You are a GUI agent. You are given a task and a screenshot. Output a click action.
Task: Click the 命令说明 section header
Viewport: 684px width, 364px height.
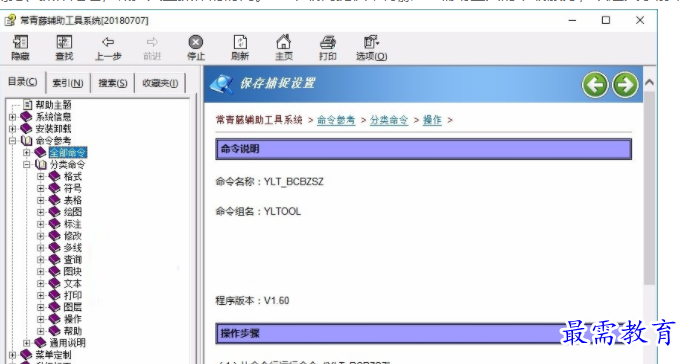423,149
